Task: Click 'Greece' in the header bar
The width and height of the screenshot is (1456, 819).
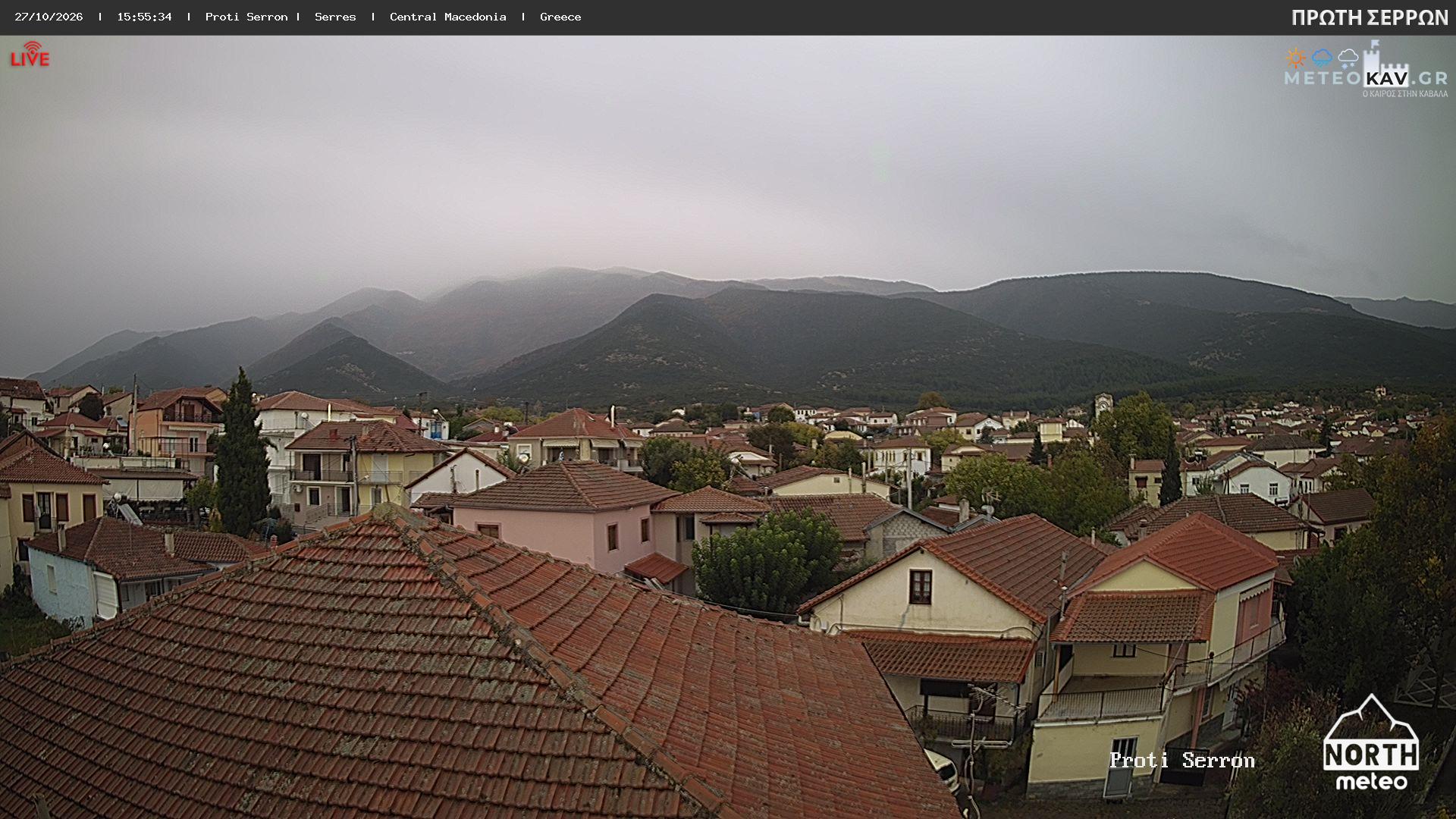Action: 560,17
